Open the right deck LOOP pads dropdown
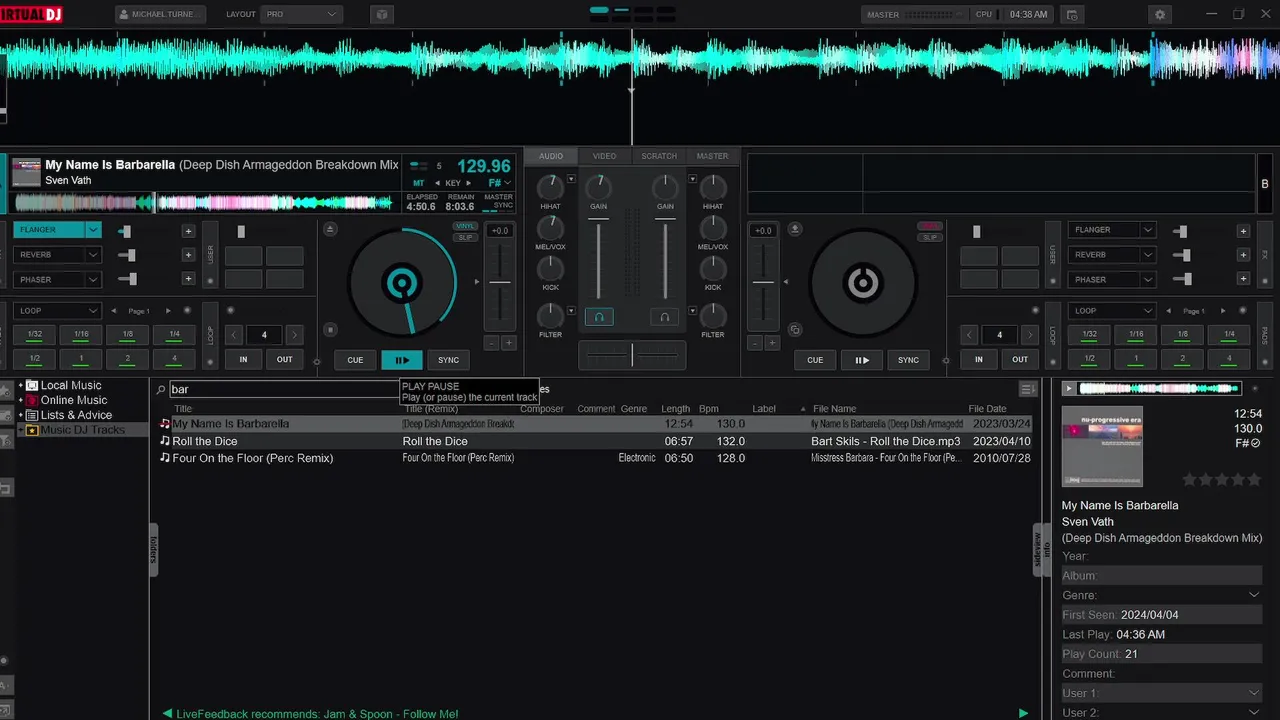The height and width of the screenshot is (720, 1280). coord(1112,311)
